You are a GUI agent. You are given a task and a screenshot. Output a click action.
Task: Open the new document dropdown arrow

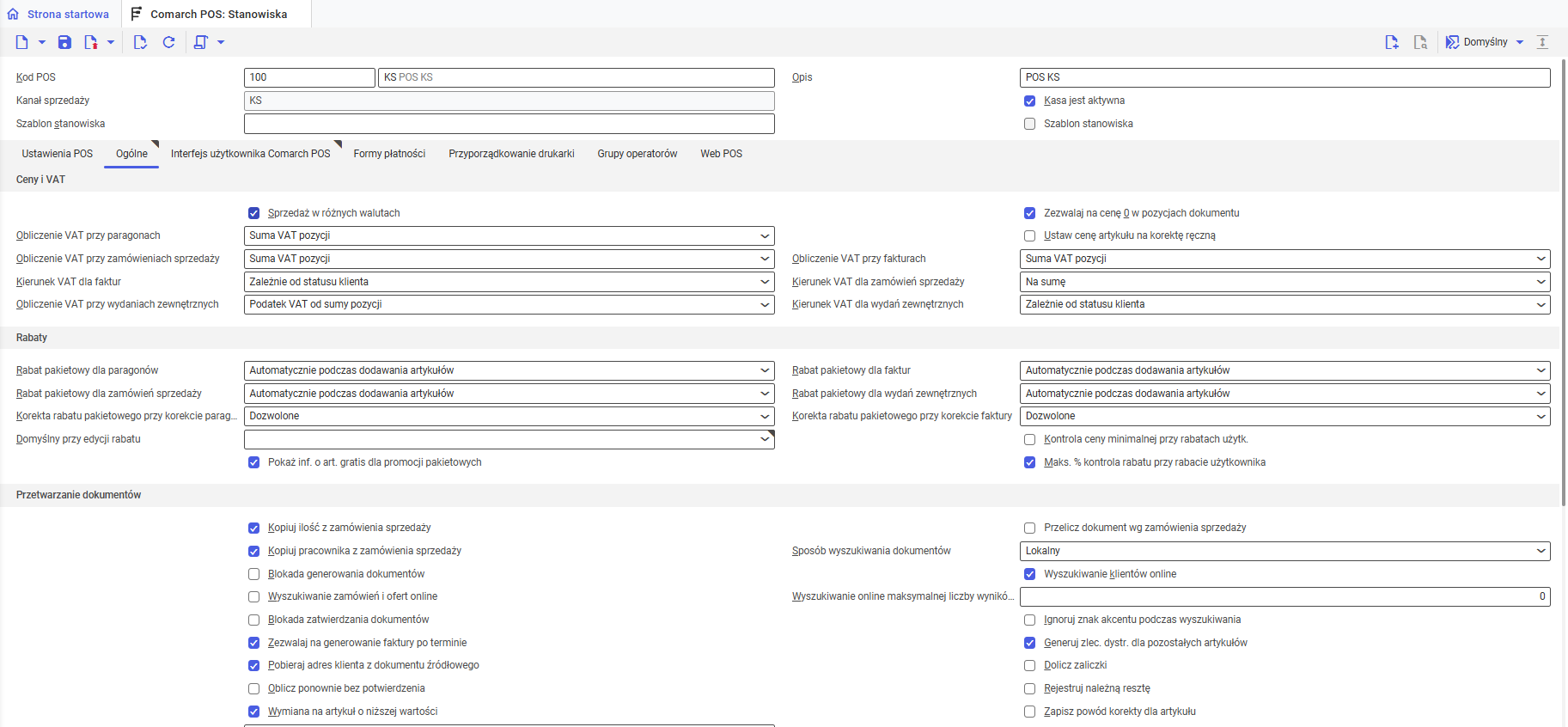[41, 42]
